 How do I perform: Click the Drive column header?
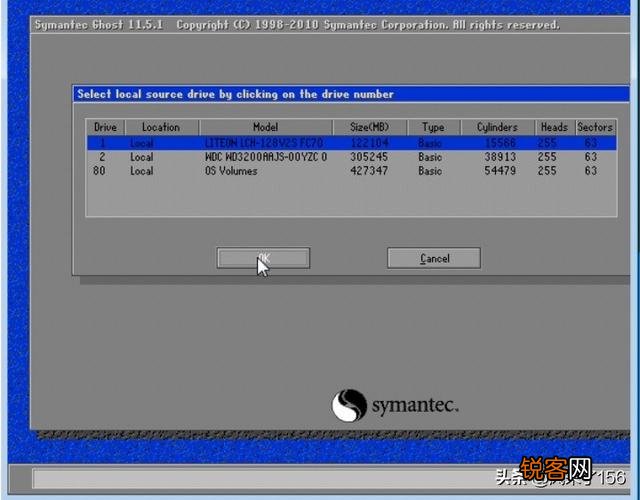point(105,127)
